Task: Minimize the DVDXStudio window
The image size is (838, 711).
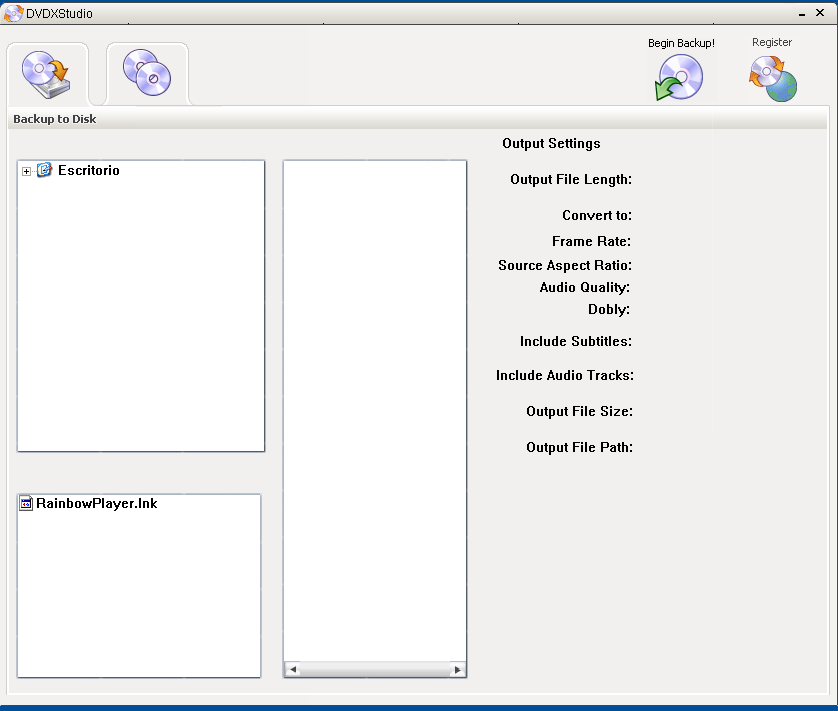Action: (802, 13)
